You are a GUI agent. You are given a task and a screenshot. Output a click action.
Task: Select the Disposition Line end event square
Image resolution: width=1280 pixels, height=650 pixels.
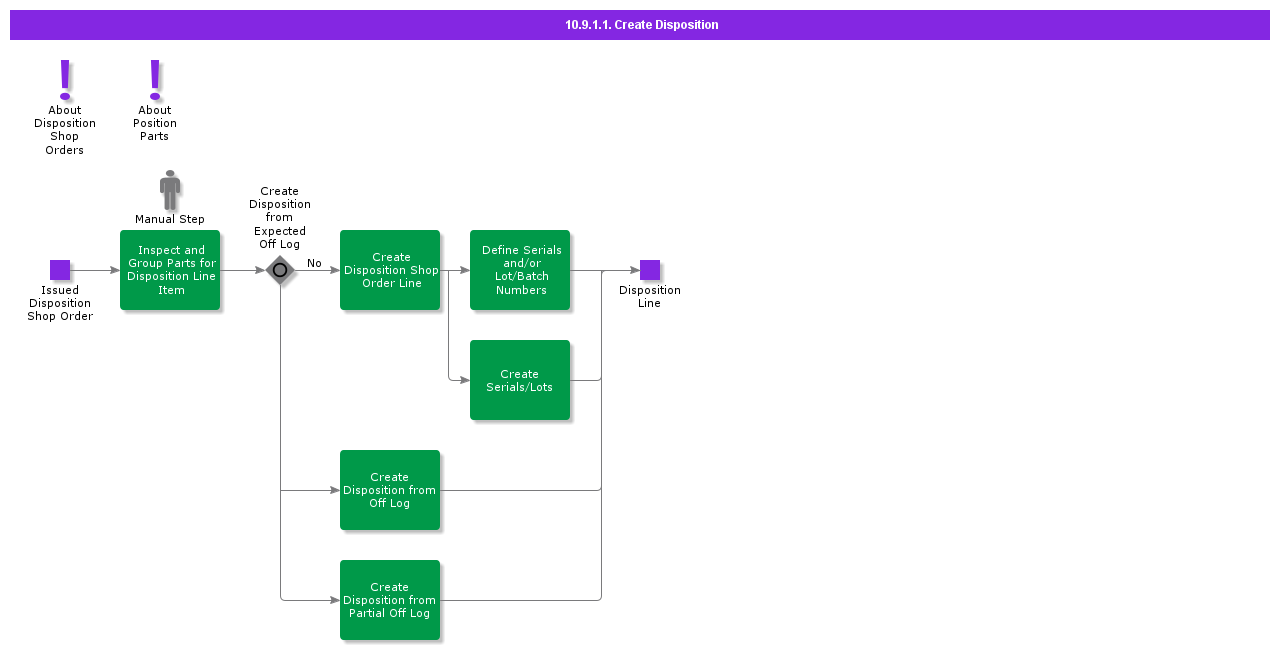[650, 270]
